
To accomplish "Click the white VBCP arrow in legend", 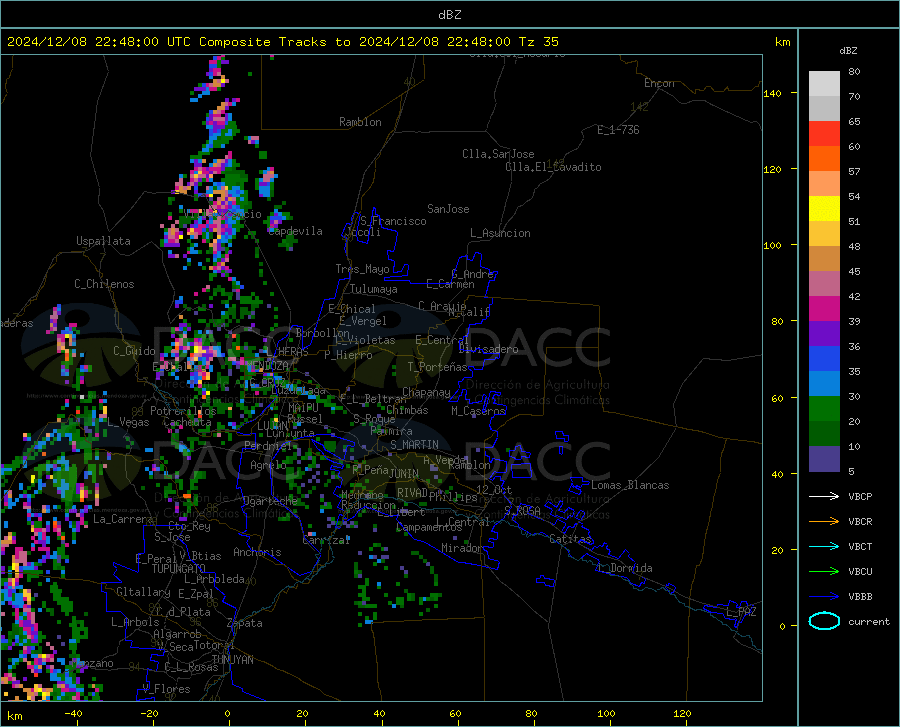I will coord(824,496).
